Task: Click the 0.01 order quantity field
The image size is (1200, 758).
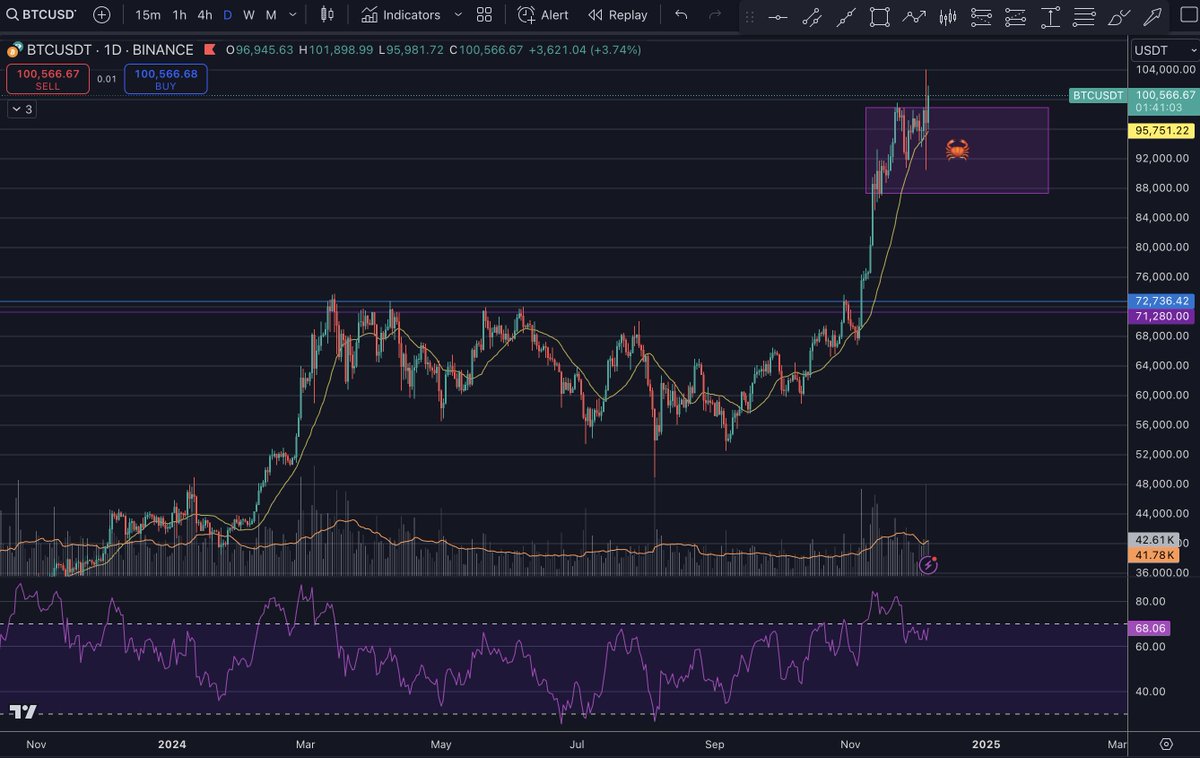Action: point(107,79)
